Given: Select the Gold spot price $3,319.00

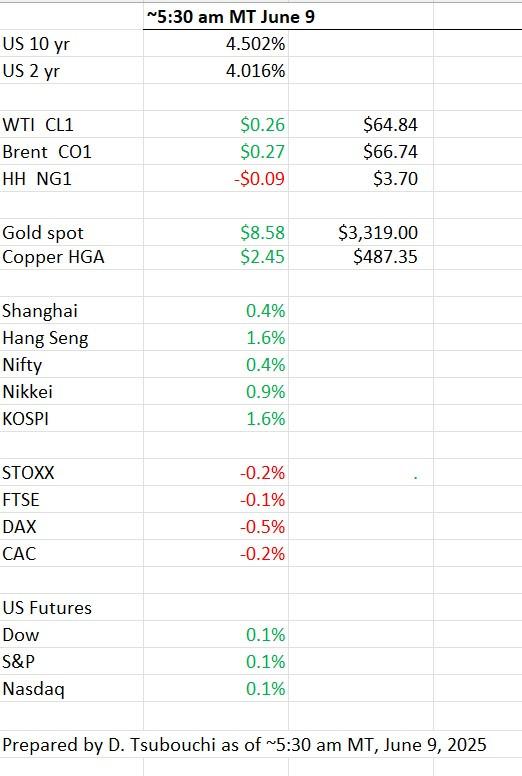Looking at the screenshot, I should pos(378,233).
